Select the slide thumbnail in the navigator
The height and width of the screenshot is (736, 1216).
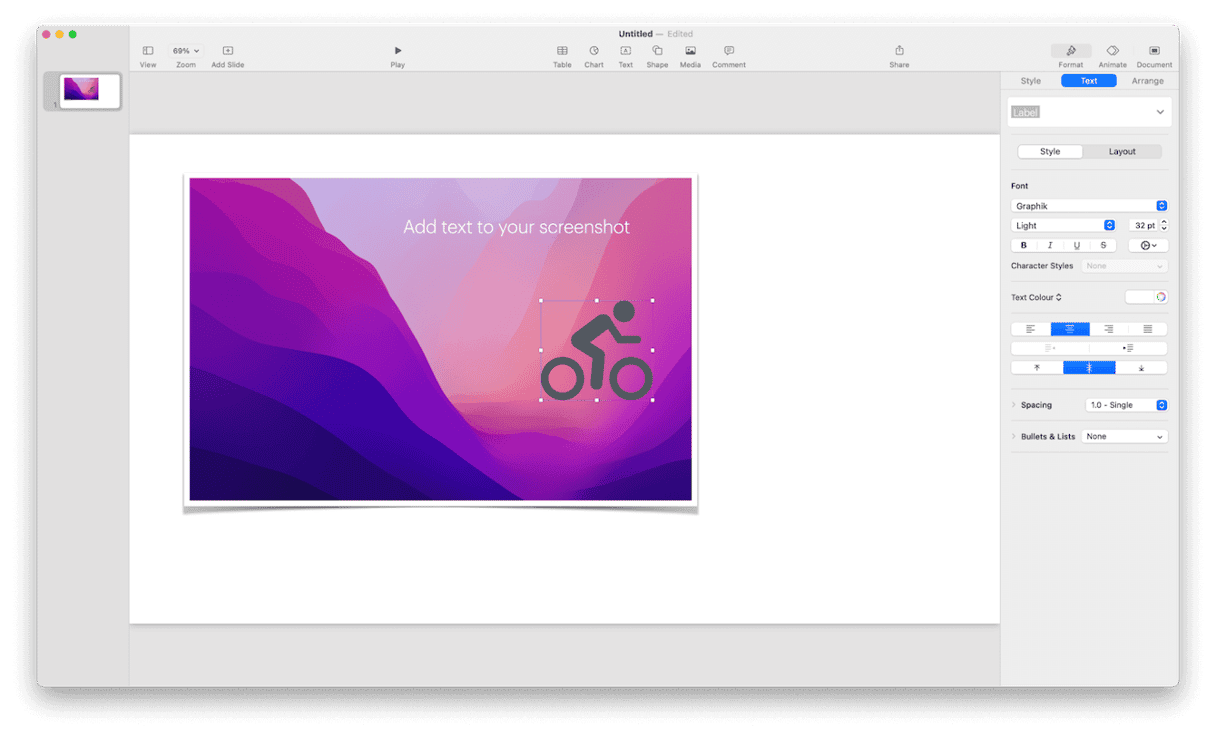coord(88,90)
